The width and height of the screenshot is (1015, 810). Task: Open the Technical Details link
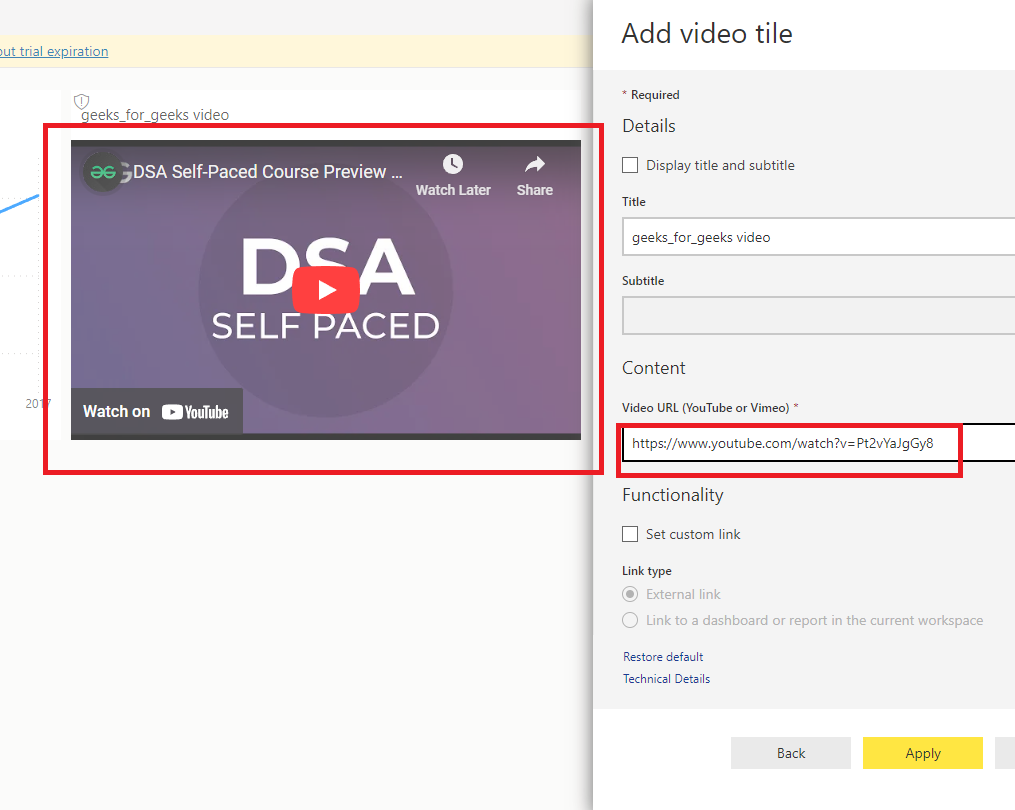pyautogui.click(x=666, y=679)
